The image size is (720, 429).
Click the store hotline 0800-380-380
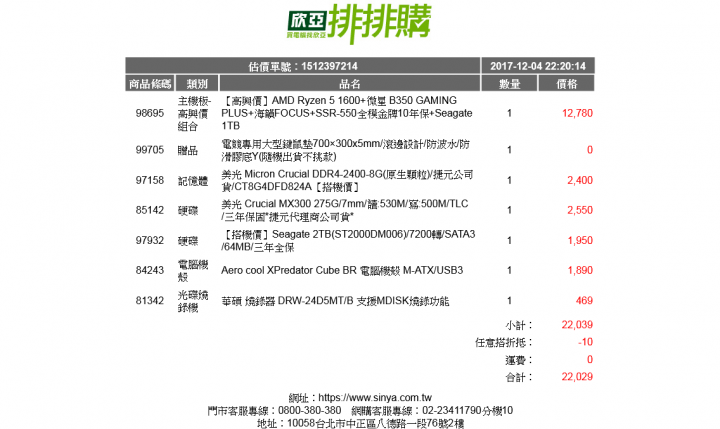(x=309, y=410)
